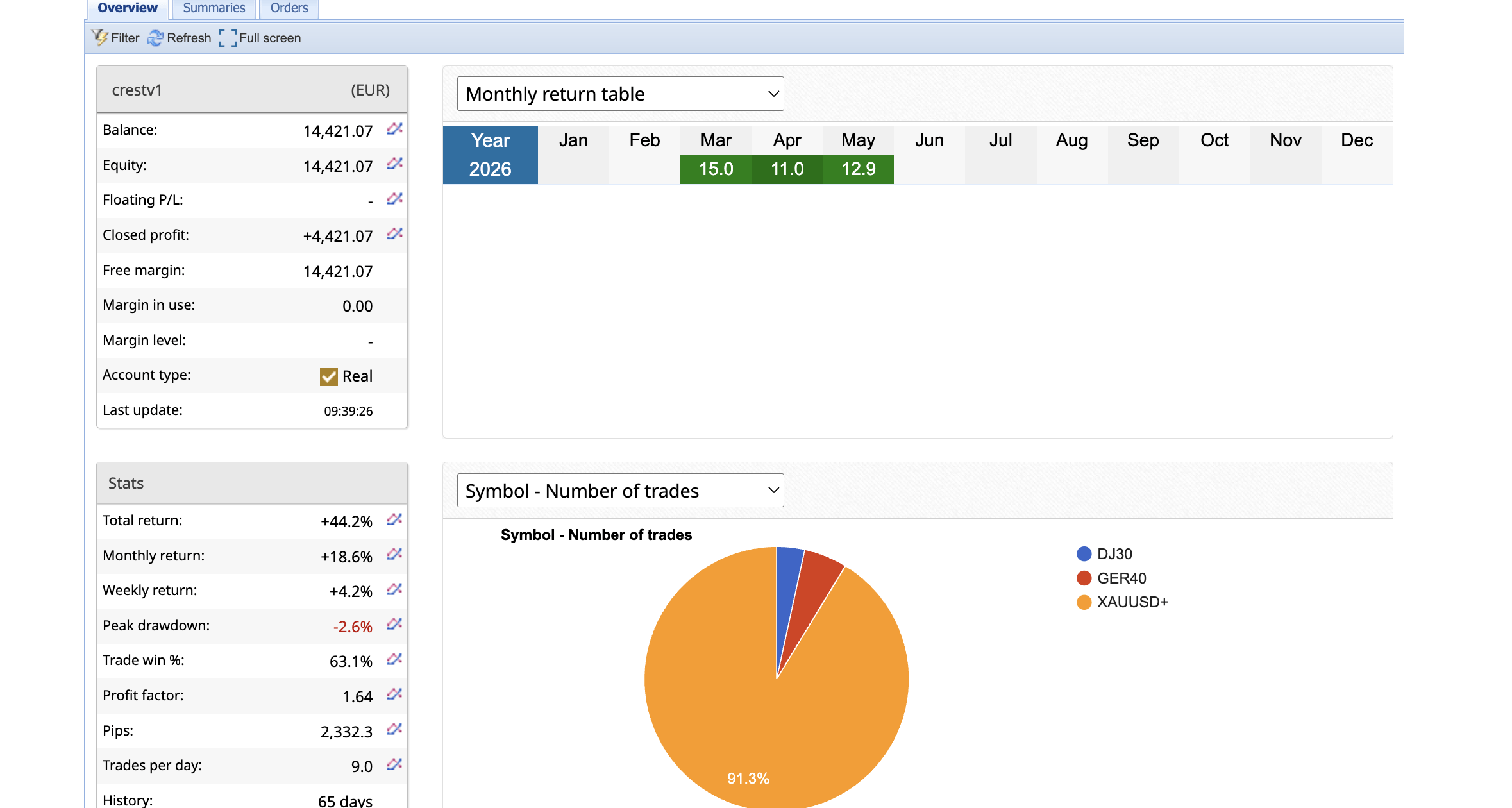Click the Peak drawdown value -2.6%
1512x808 pixels.
353,627
